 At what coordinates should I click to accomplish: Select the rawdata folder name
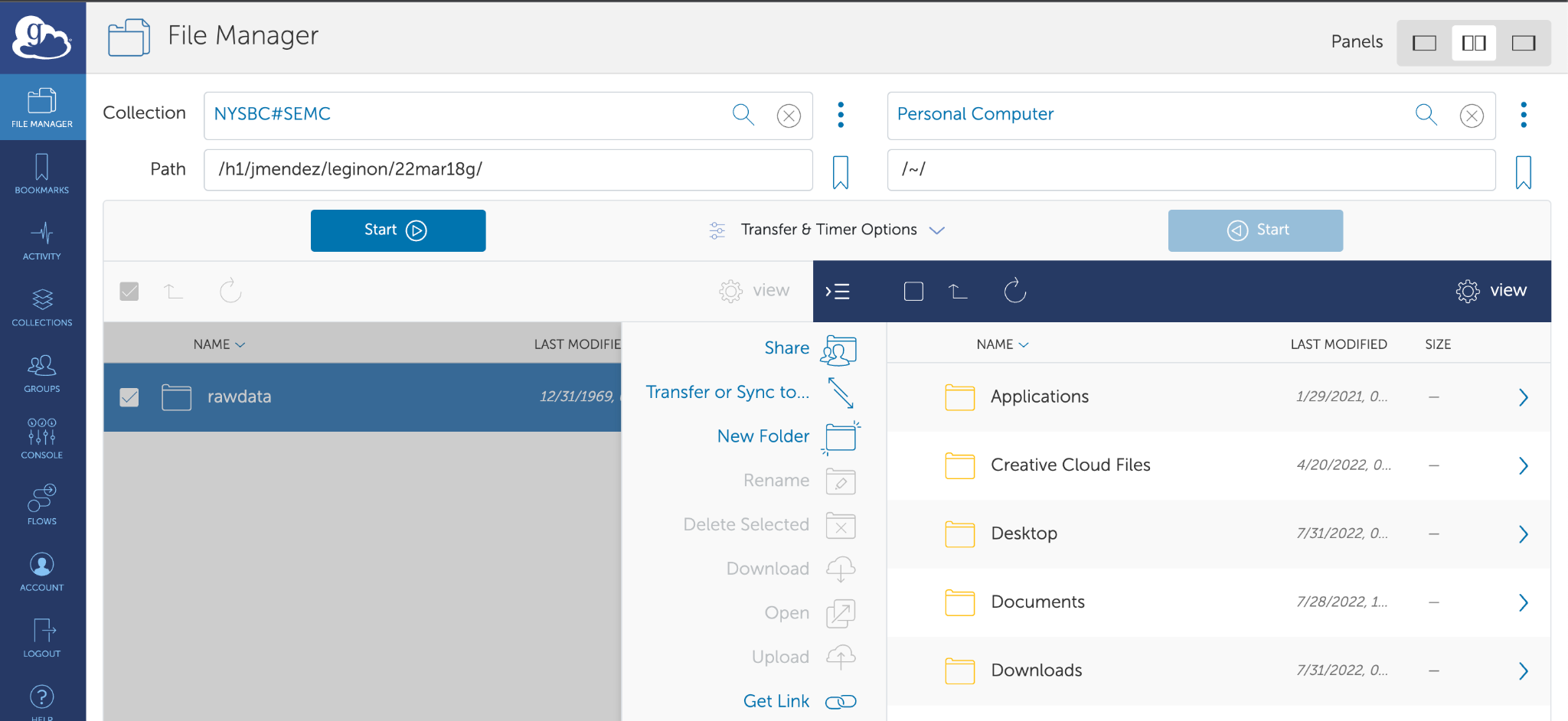click(239, 396)
